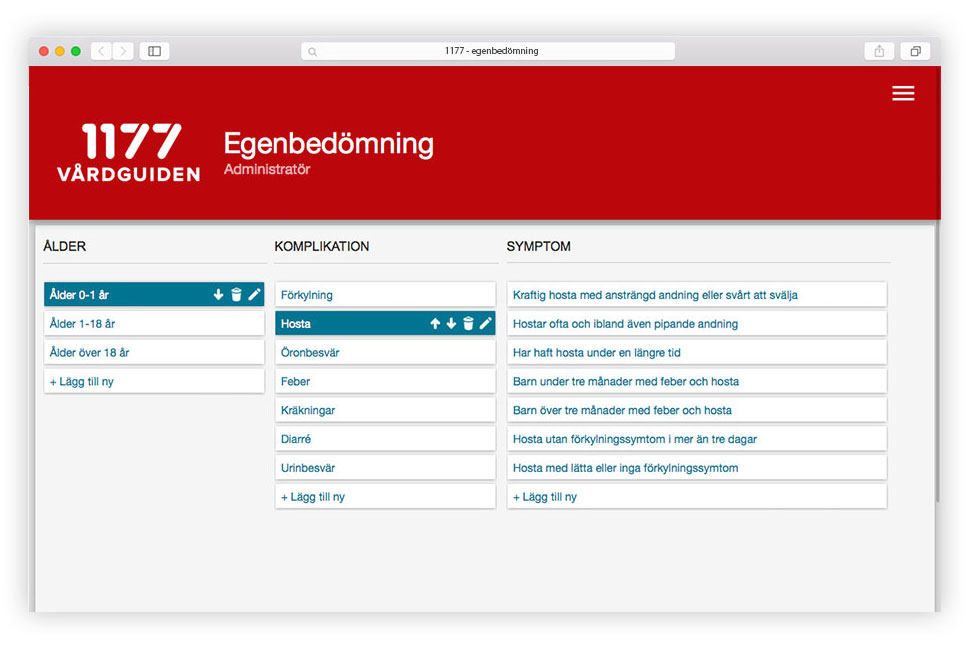This screenshot has width=970, height=647.
Task: Select the Förkylning complication
Action: (x=385, y=295)
